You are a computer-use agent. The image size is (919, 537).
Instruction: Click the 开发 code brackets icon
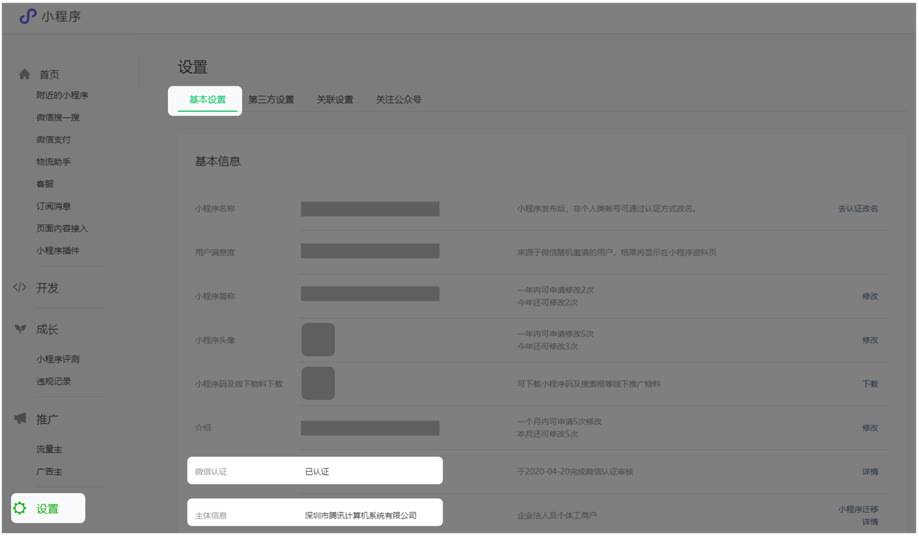pos(20,288)
